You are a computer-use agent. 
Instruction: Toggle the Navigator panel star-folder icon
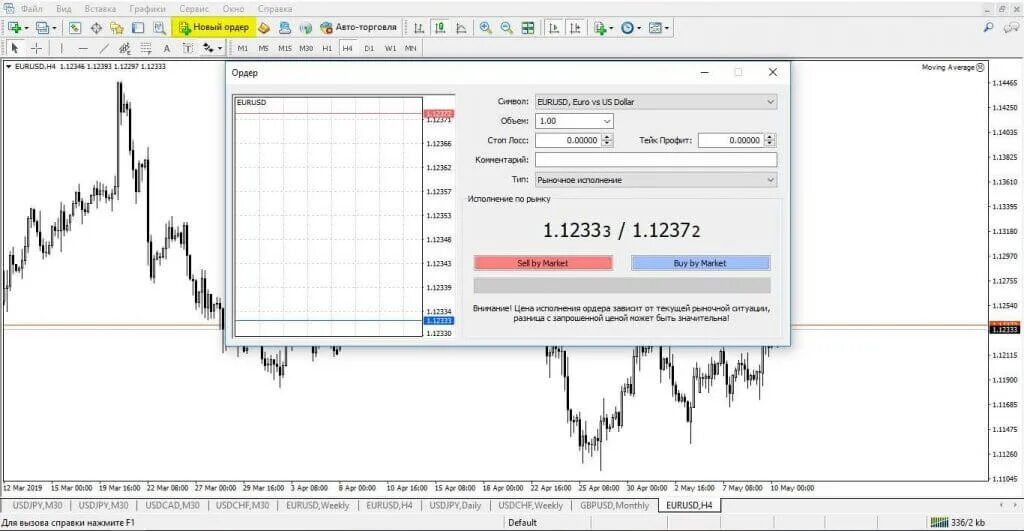point(117,27)
